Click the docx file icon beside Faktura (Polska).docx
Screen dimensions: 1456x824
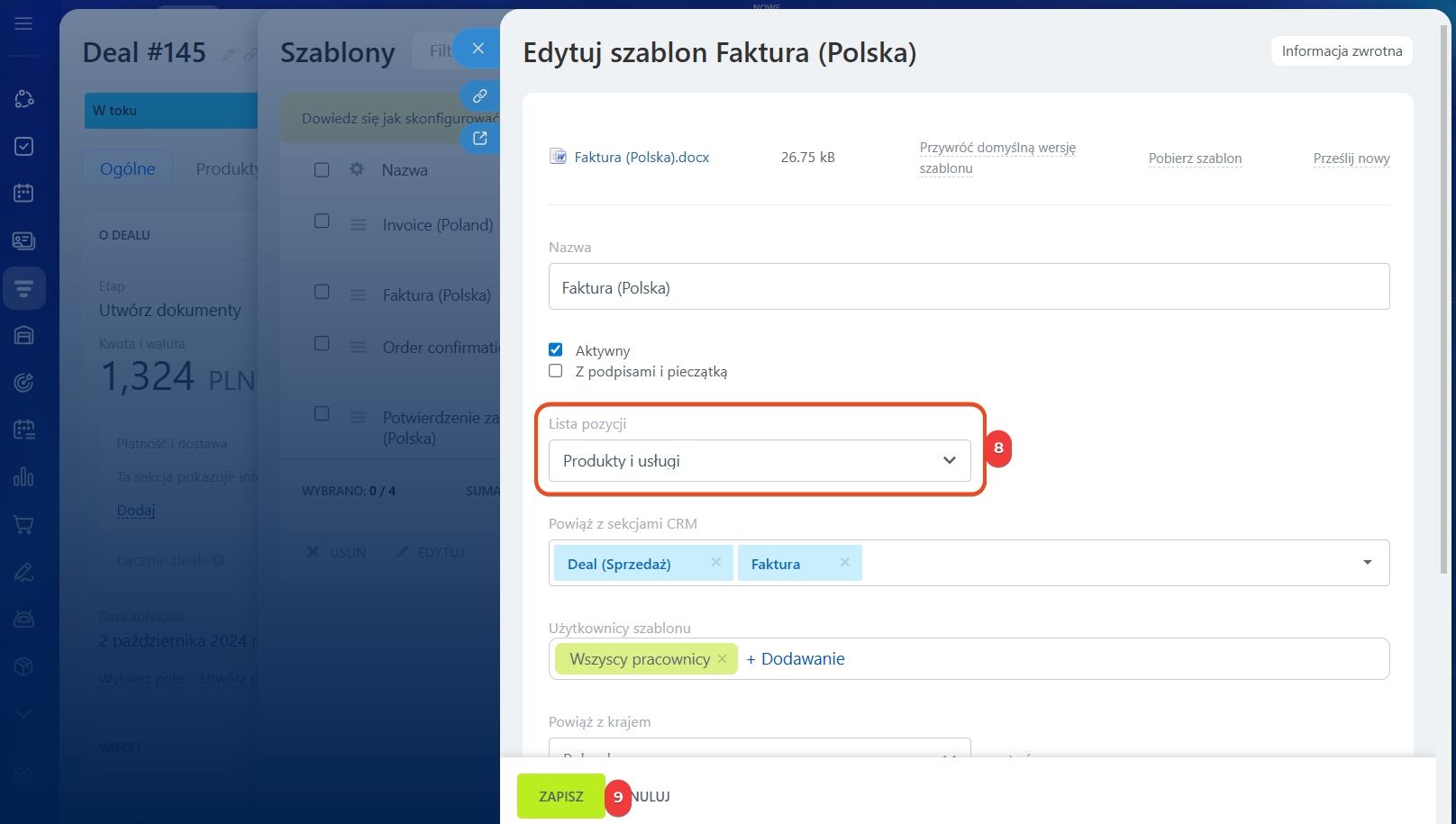coord(558,157)
